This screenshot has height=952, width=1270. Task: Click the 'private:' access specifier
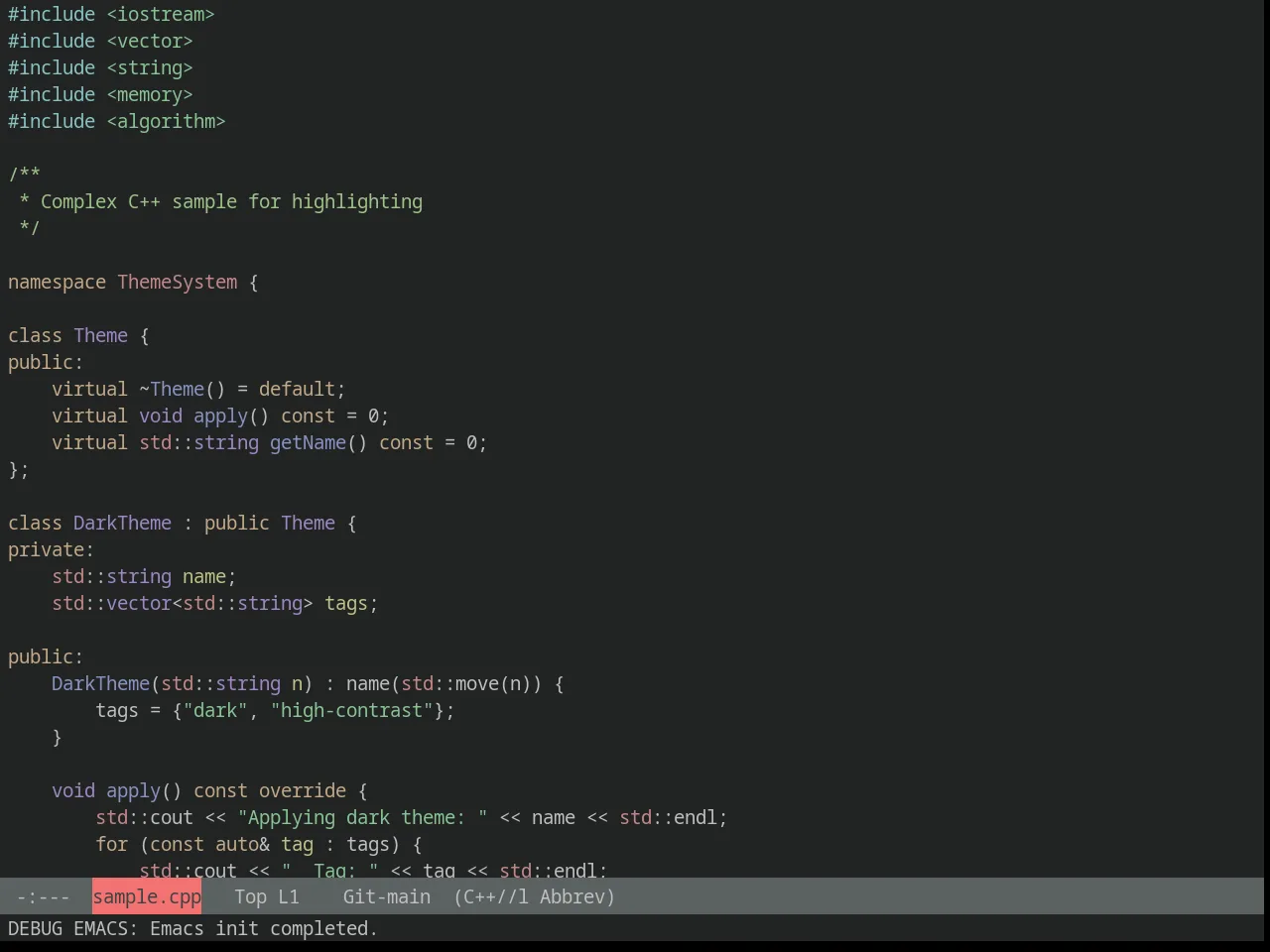(x=51, y=549)
